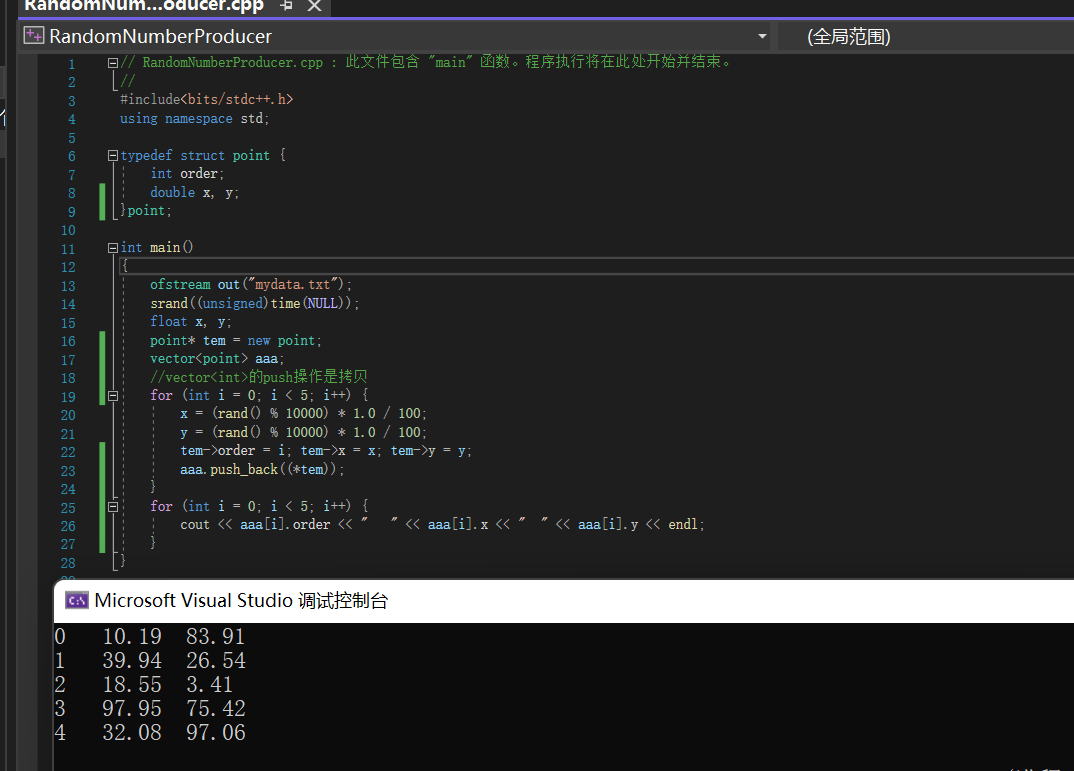1074x771 pixels.
Task: Click the float x, y declaration
Action: pyautogui.click(x=190, y=321)
